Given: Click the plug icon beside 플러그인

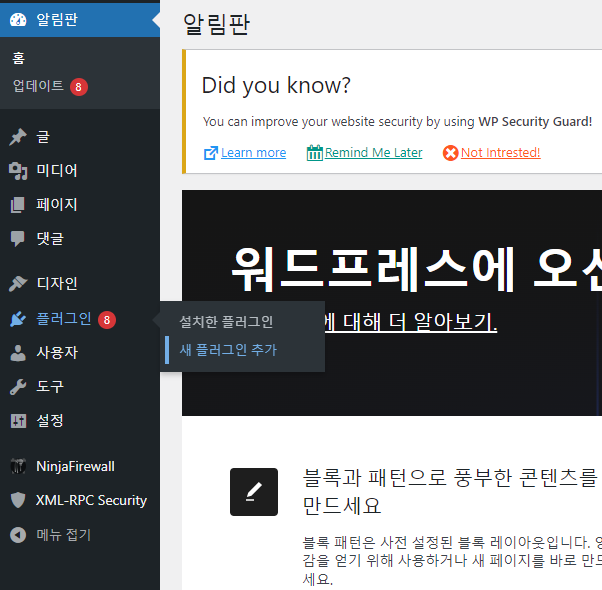Looking at the screenshot, I should click(x=18, y=319).
